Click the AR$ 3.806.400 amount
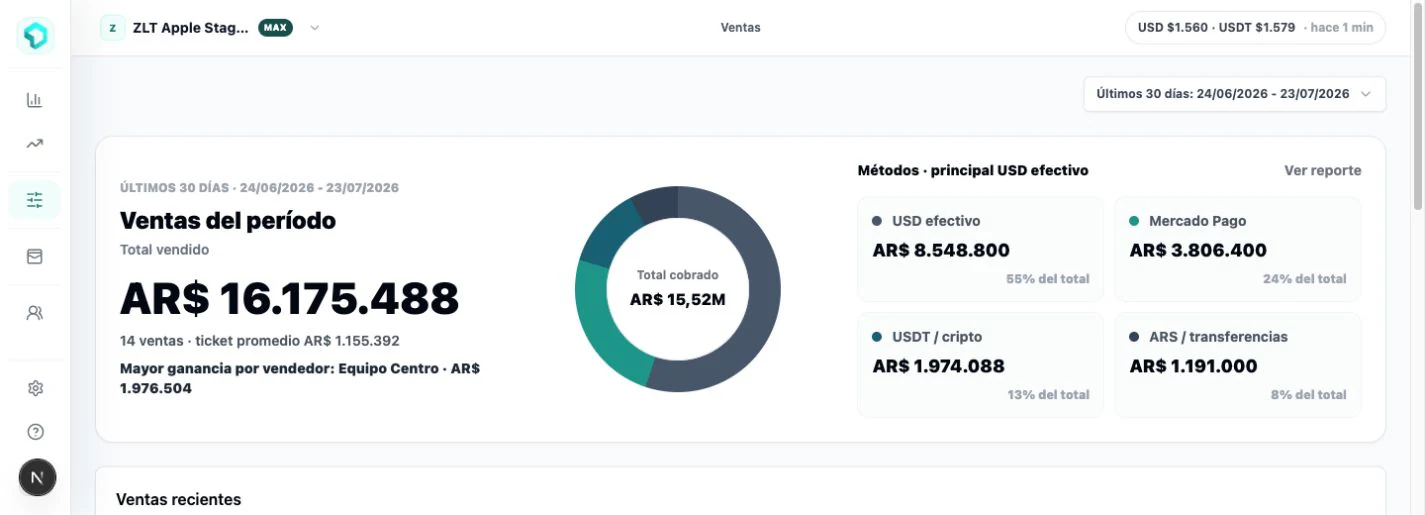This screenshot has width=1425, height=515. tap(1198, 250)
